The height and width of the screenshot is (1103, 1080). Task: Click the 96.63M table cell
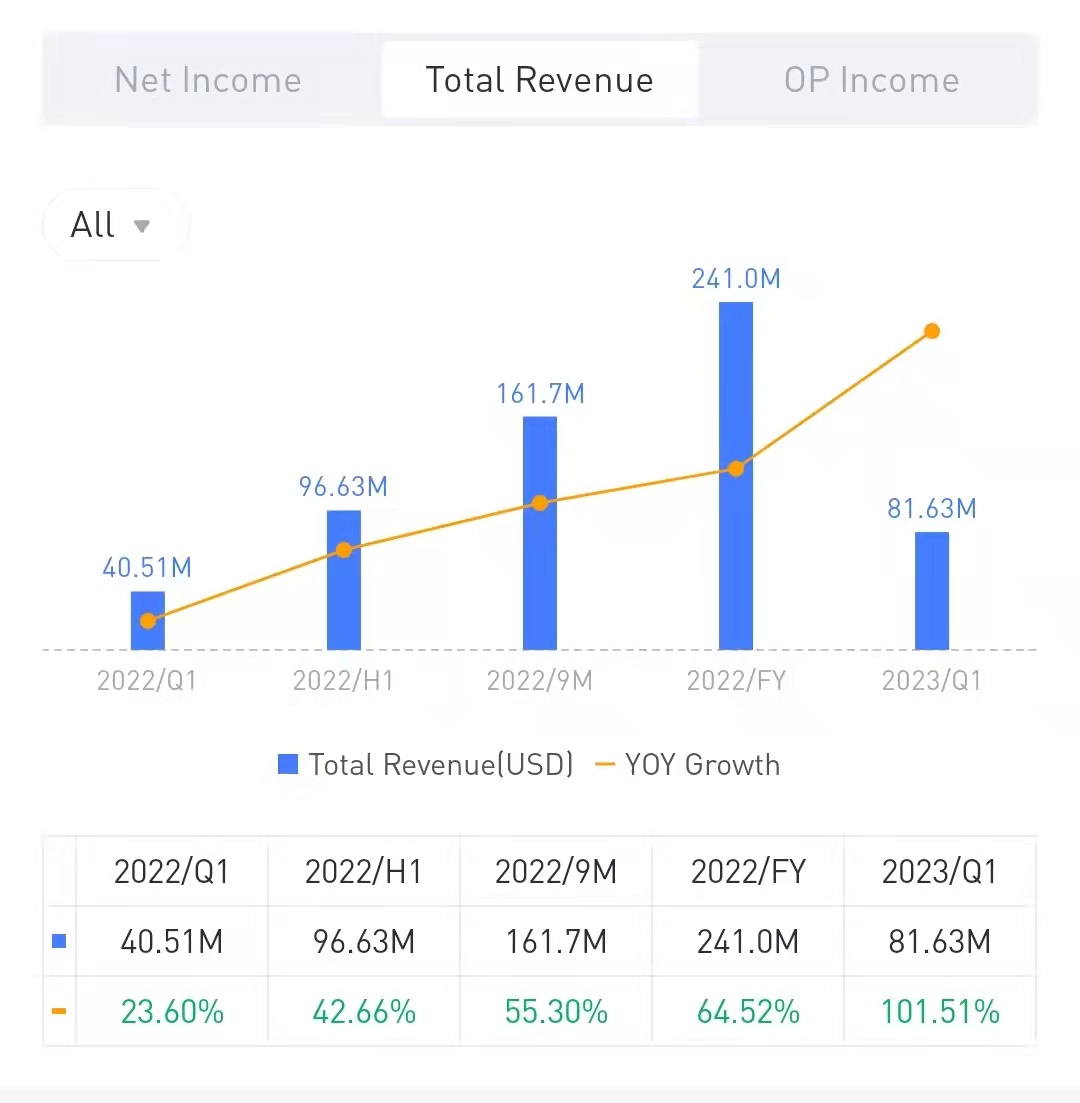[364, 941]
